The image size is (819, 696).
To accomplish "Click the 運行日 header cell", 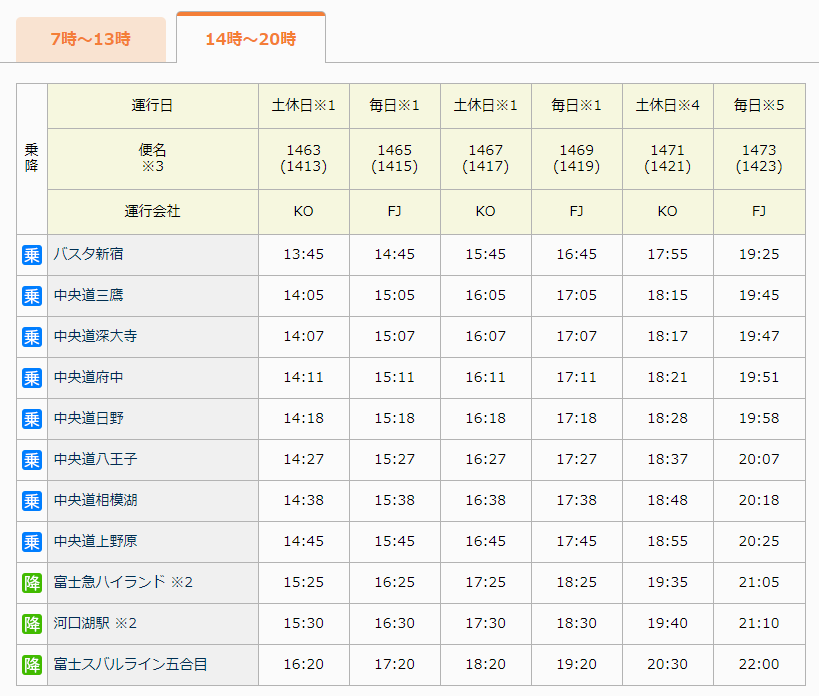I will click(x=153, y=106).
